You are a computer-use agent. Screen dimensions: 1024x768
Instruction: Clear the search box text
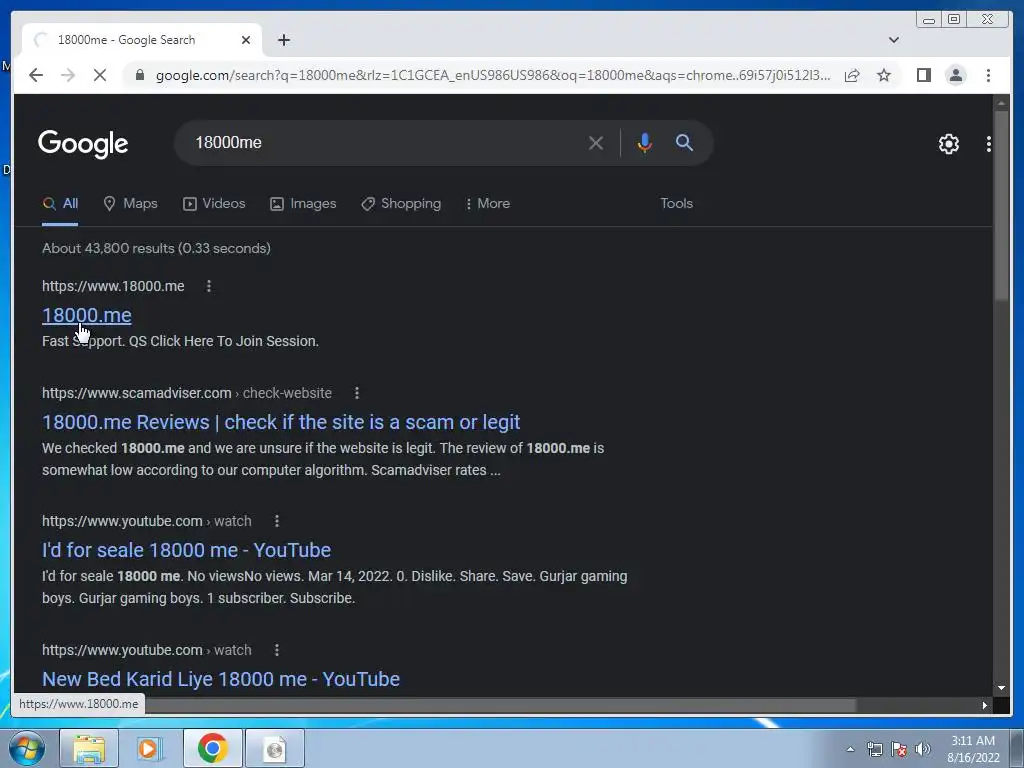click(x=596, y=142)
